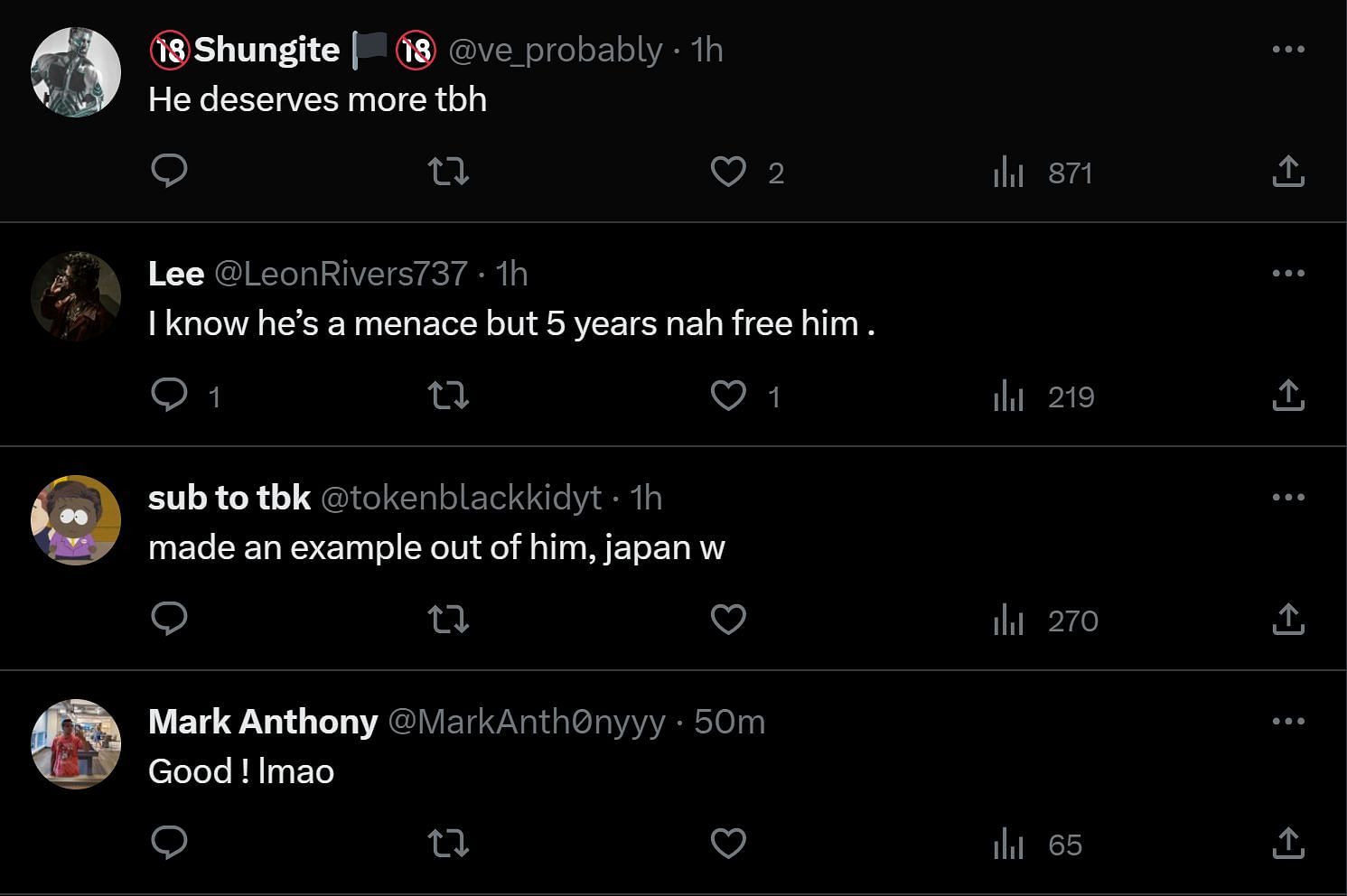The image size is (1347, 896).
Task: Reply to Shungite's tweet
Action: click(169, 171)
